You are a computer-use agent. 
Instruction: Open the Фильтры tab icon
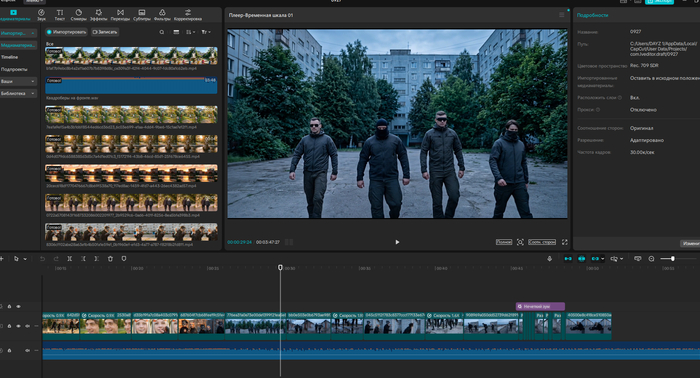[x=162, y=12]
